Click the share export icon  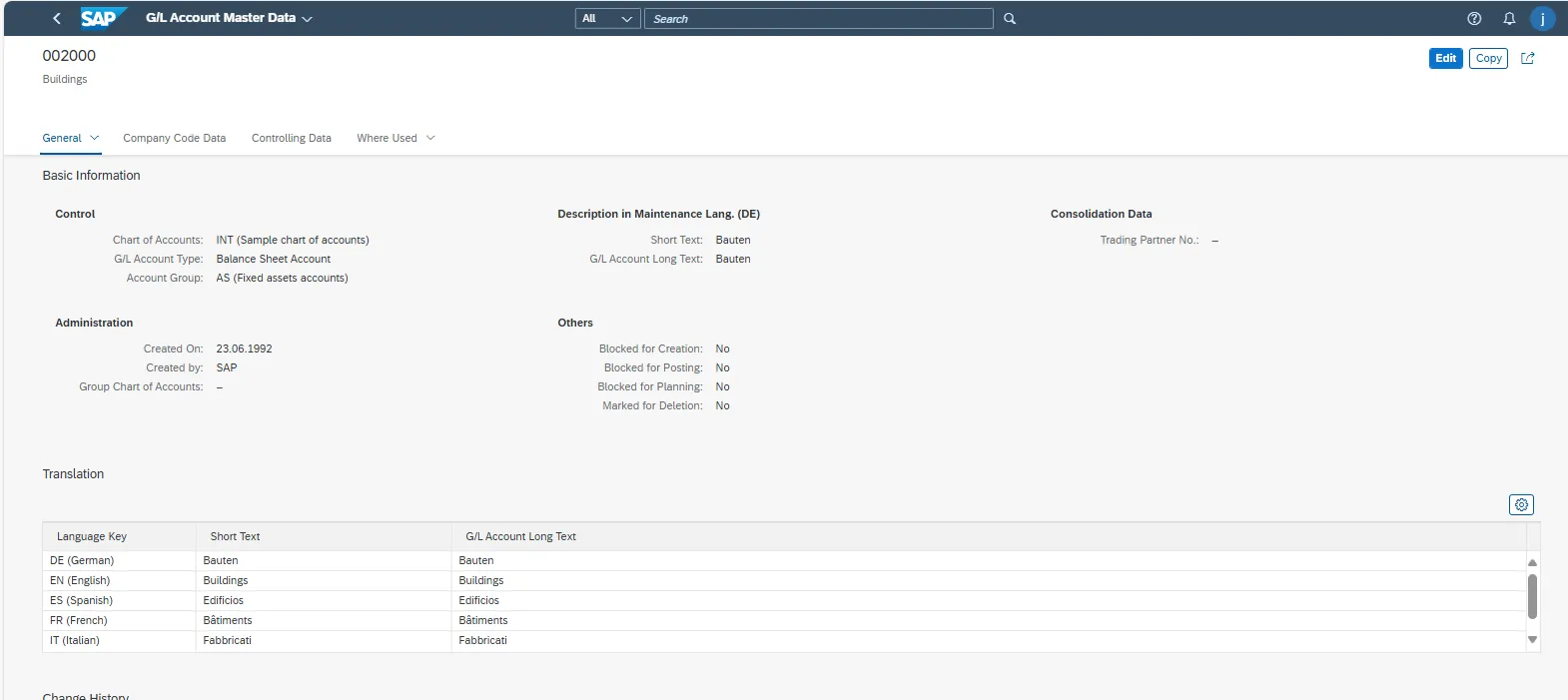click(x=1527, y=58)
